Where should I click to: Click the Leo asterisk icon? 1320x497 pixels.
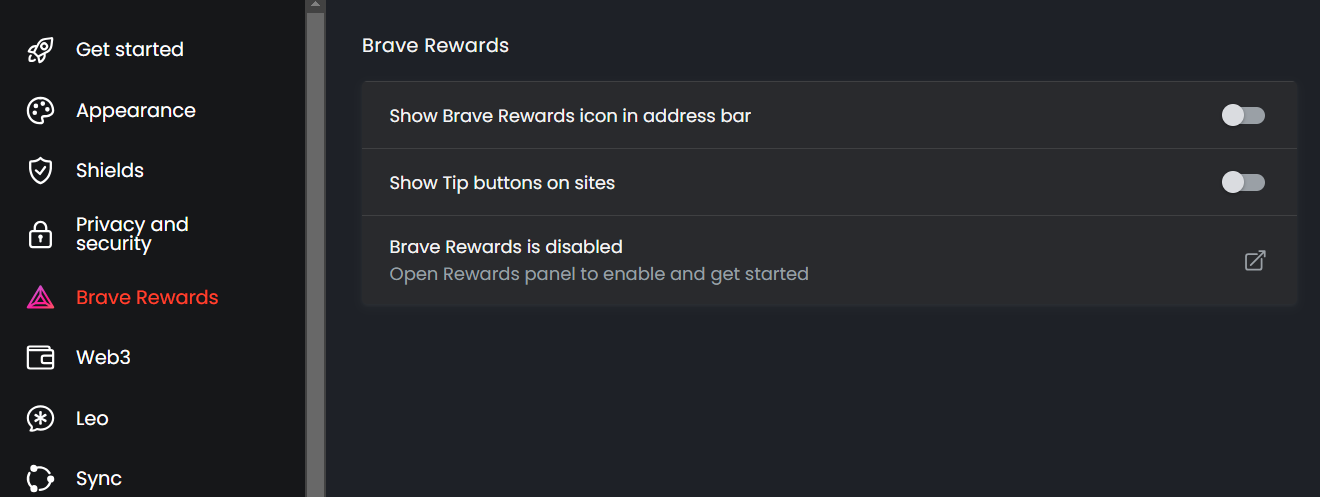pyautogui.click(x=40, y=419)
